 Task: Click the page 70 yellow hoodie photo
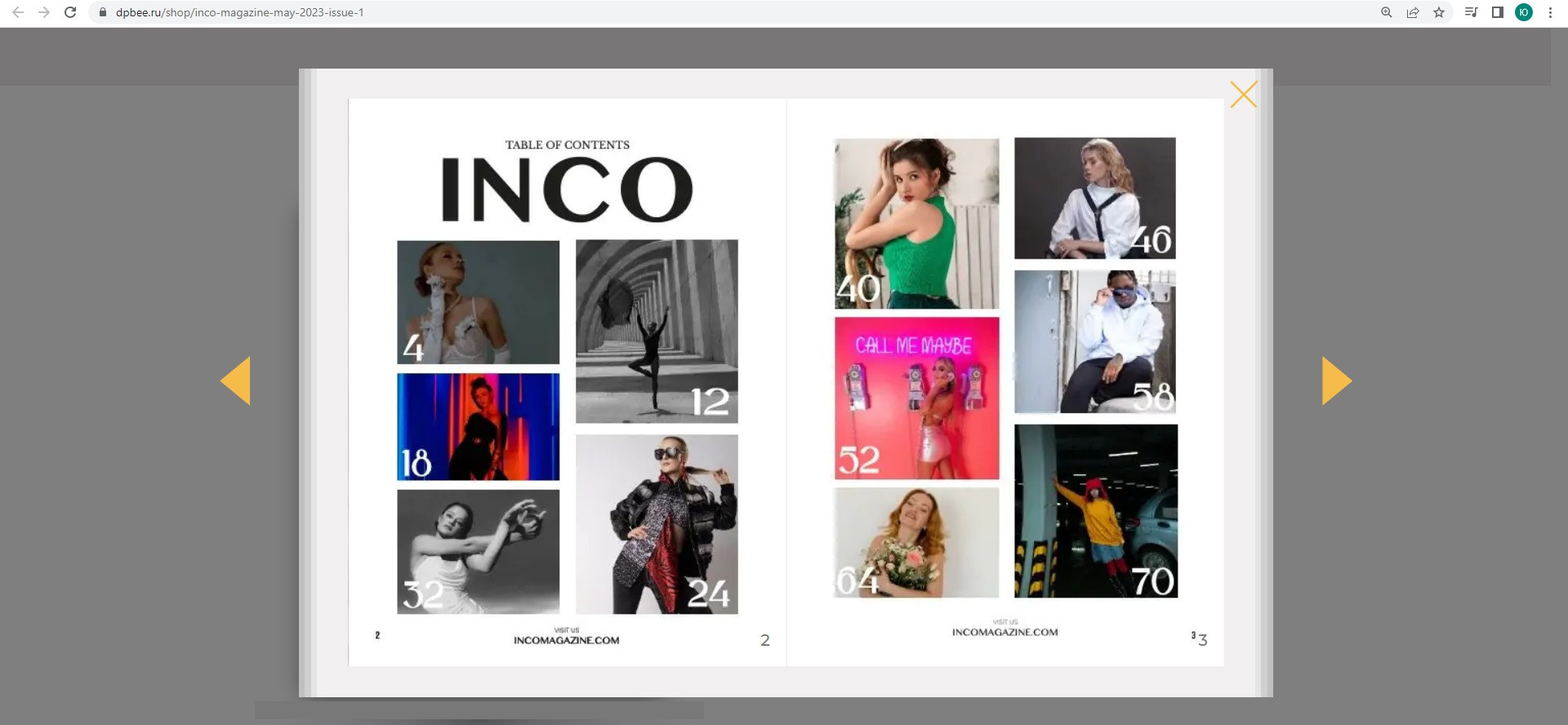click(x=1096, y=510)
